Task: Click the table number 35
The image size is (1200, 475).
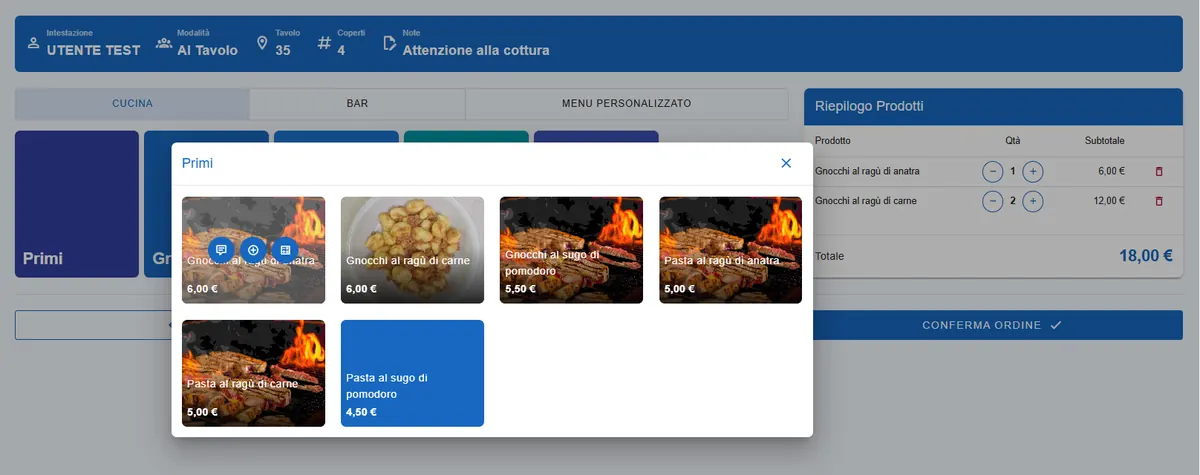Action: tap(283, 50)
